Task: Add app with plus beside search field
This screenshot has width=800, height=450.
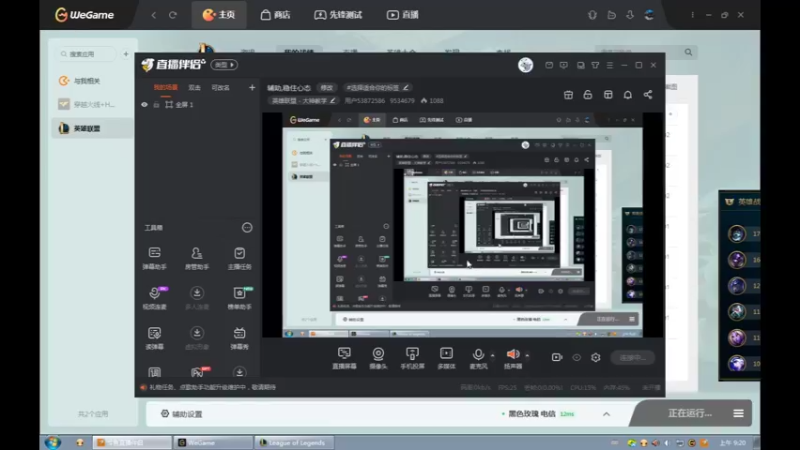Action: point(126,54)
